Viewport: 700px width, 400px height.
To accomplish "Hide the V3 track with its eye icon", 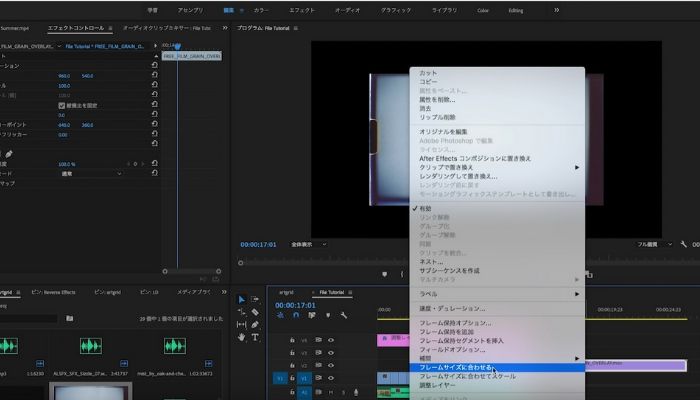I will pyautogui.click(x=331, y=353).
